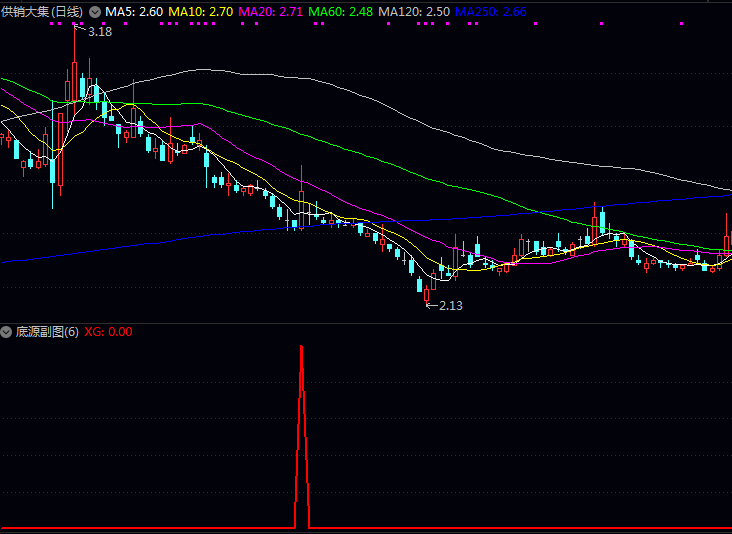The height and width of the screenshot is (534, 732).
Task: Click the MA10: 2.70 indicator label
Action: pyautogui.click(x=201, y=12)
